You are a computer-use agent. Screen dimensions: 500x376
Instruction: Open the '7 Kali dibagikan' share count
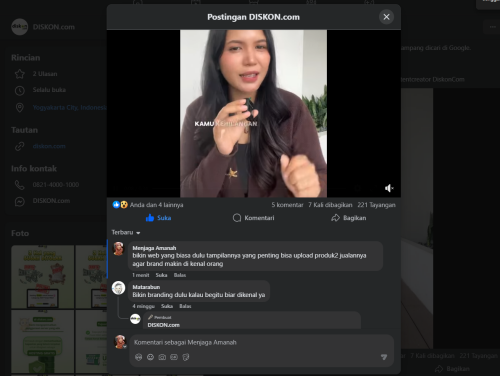click(330, 205)
